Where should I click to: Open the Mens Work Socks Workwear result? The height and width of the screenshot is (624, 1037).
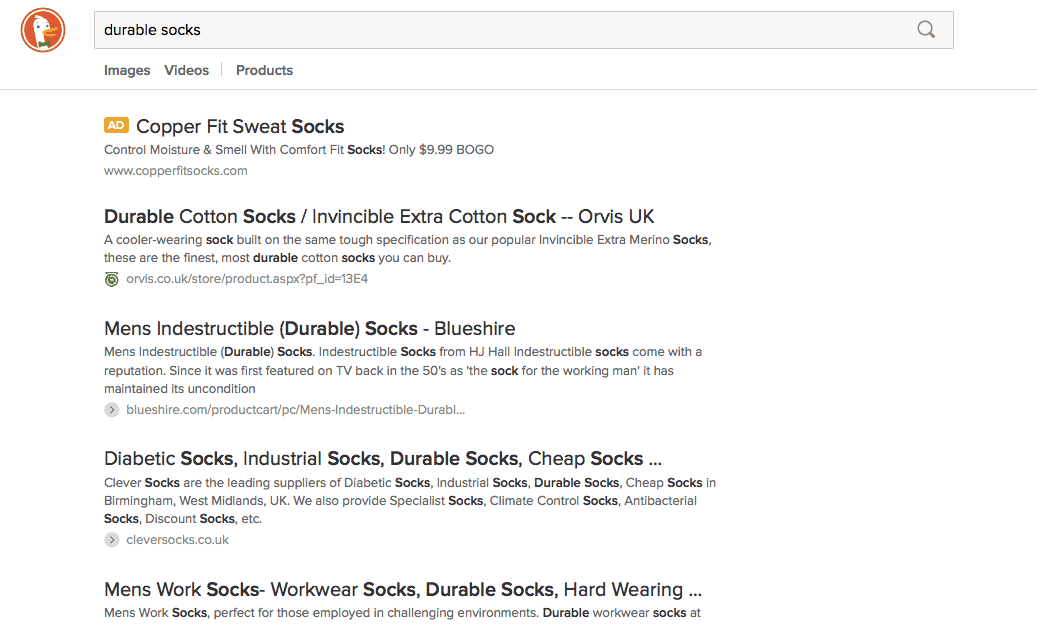(x=402, y=589)
